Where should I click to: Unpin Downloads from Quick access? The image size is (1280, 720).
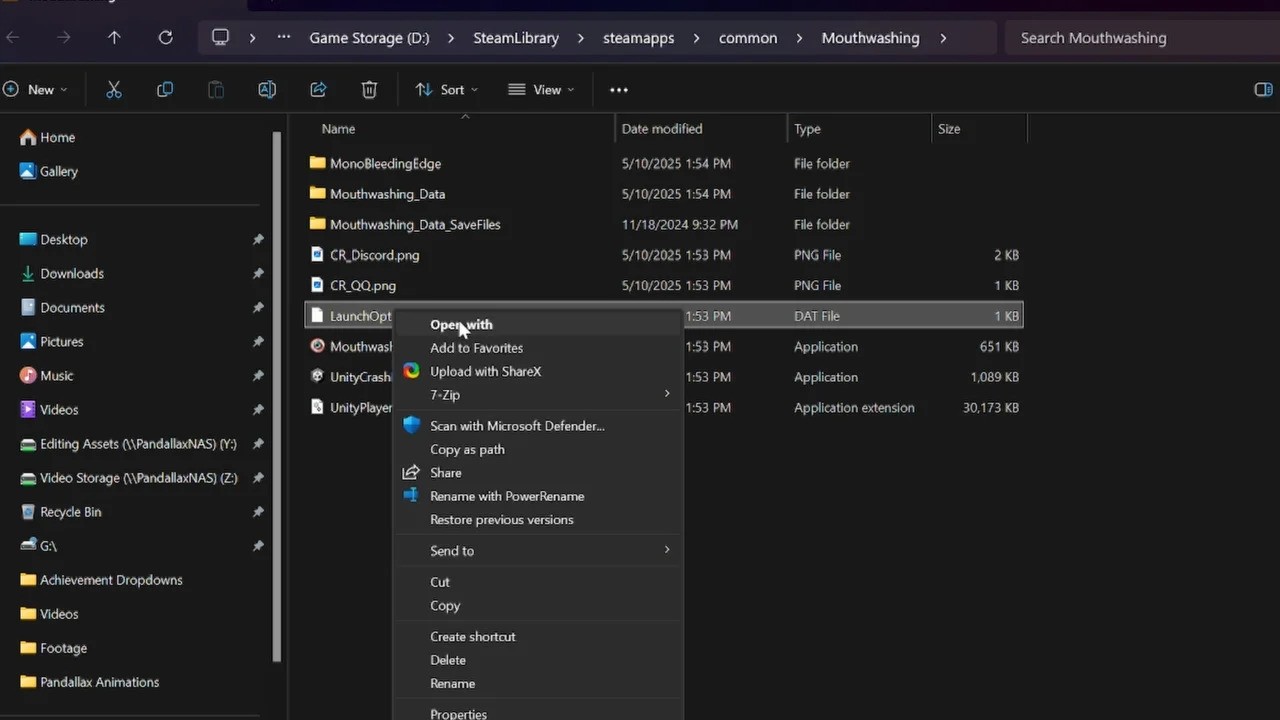(258, 274)
